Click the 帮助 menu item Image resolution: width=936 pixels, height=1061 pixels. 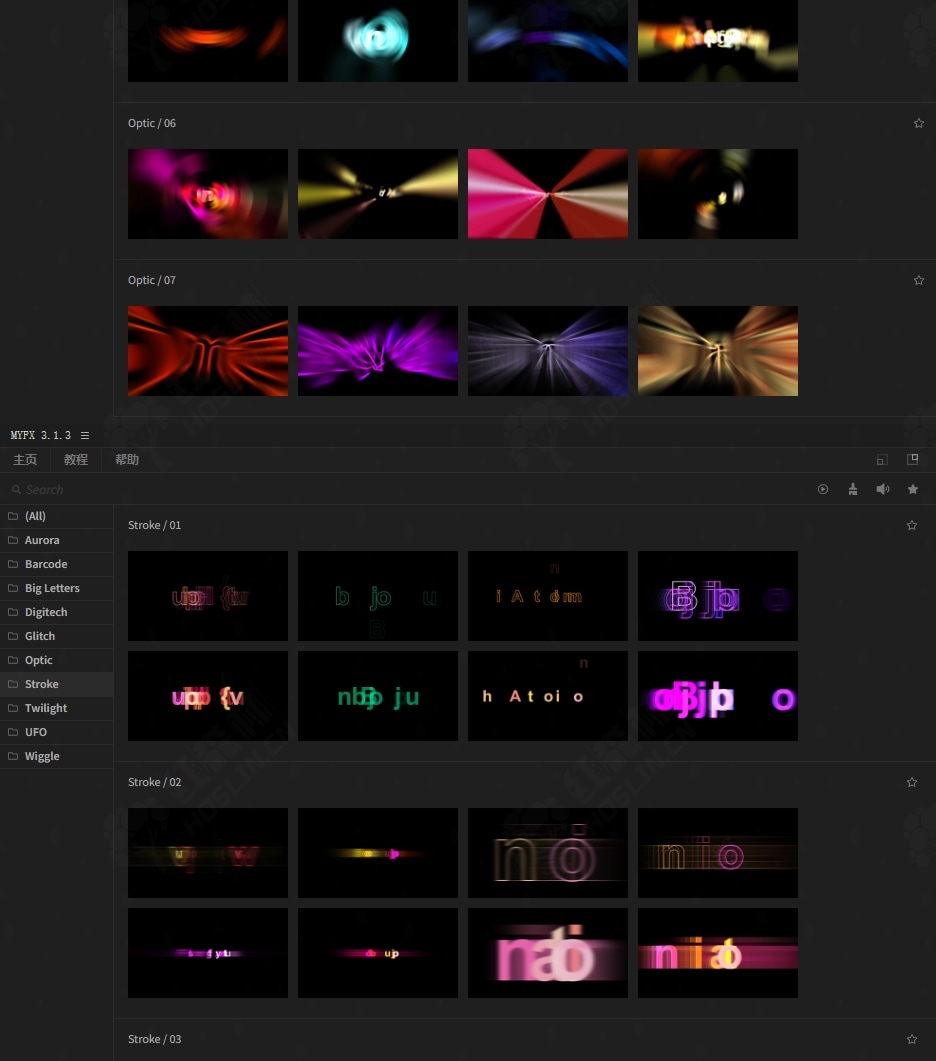[x=127, y=460]
